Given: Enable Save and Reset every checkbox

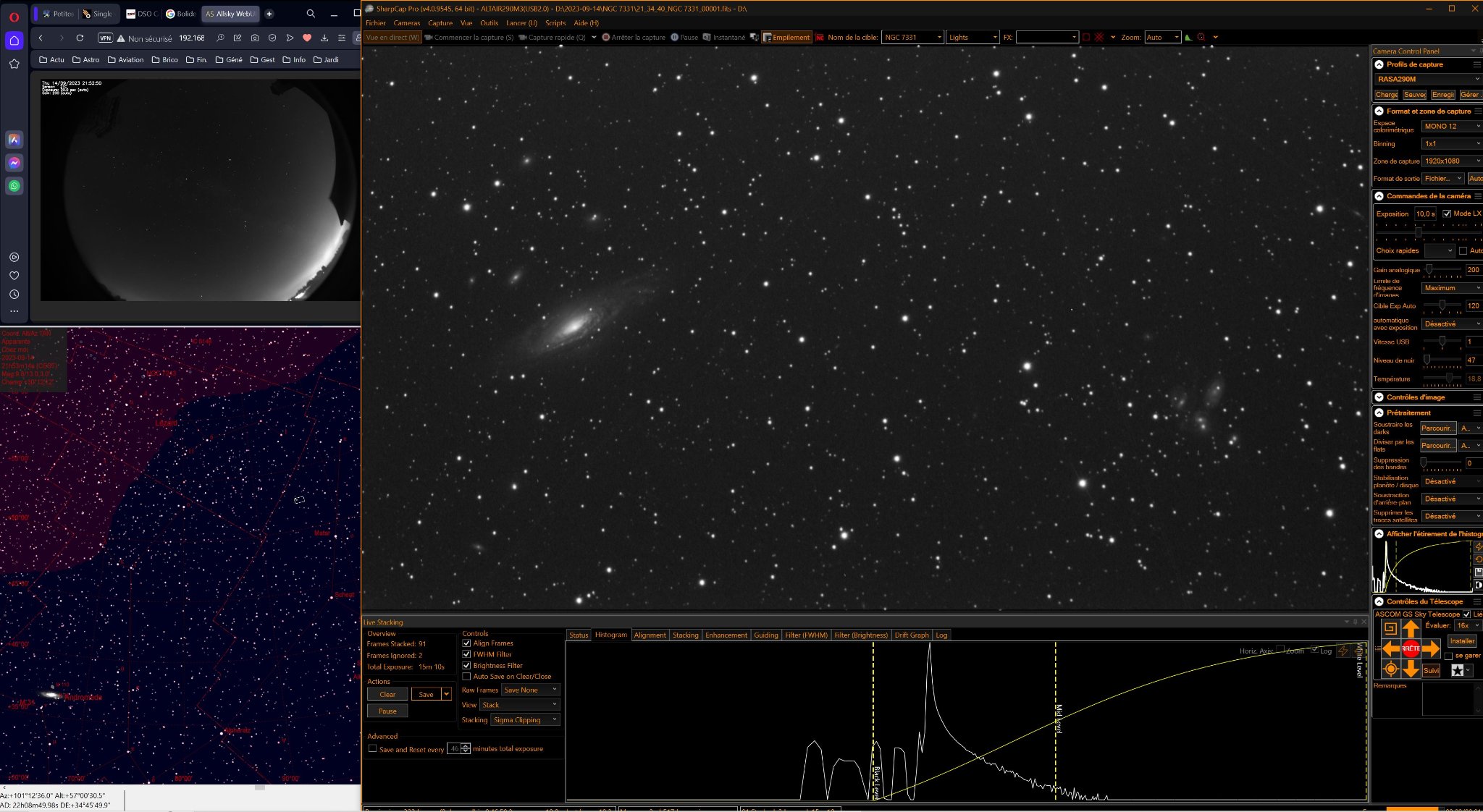Looking at the screenshot, I should click(372, 749).
